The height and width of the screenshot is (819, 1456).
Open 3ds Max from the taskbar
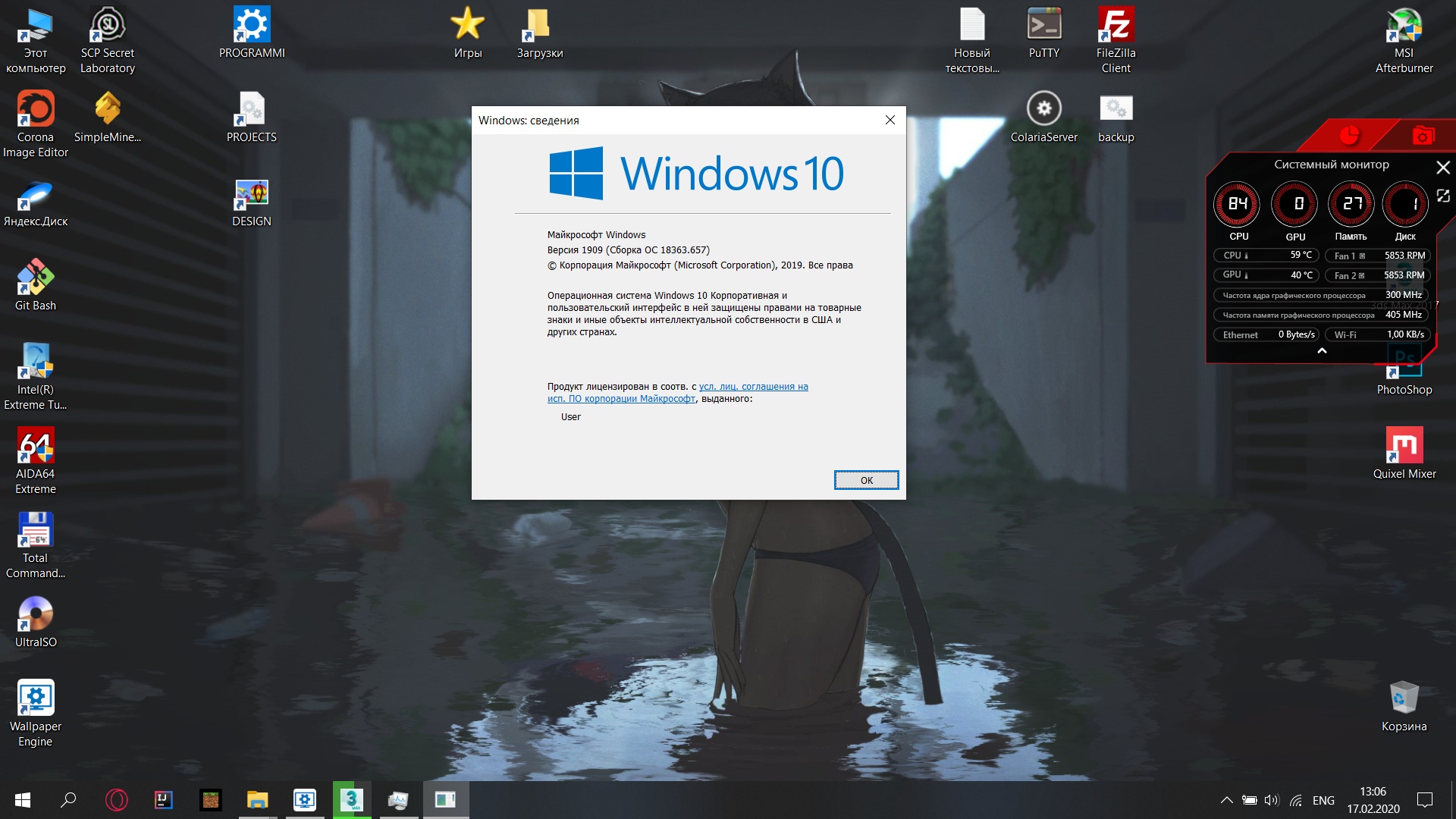351,800
